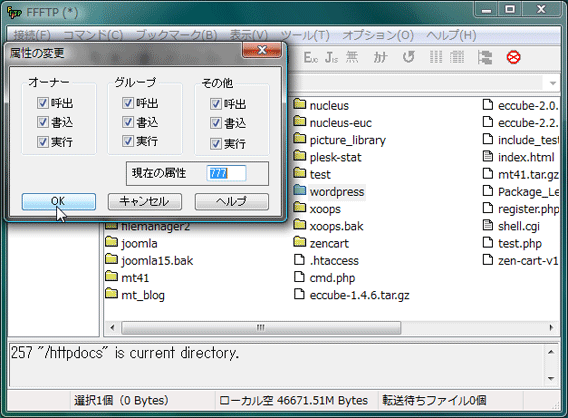Open the 接続(F) menu

coord(32,35)
